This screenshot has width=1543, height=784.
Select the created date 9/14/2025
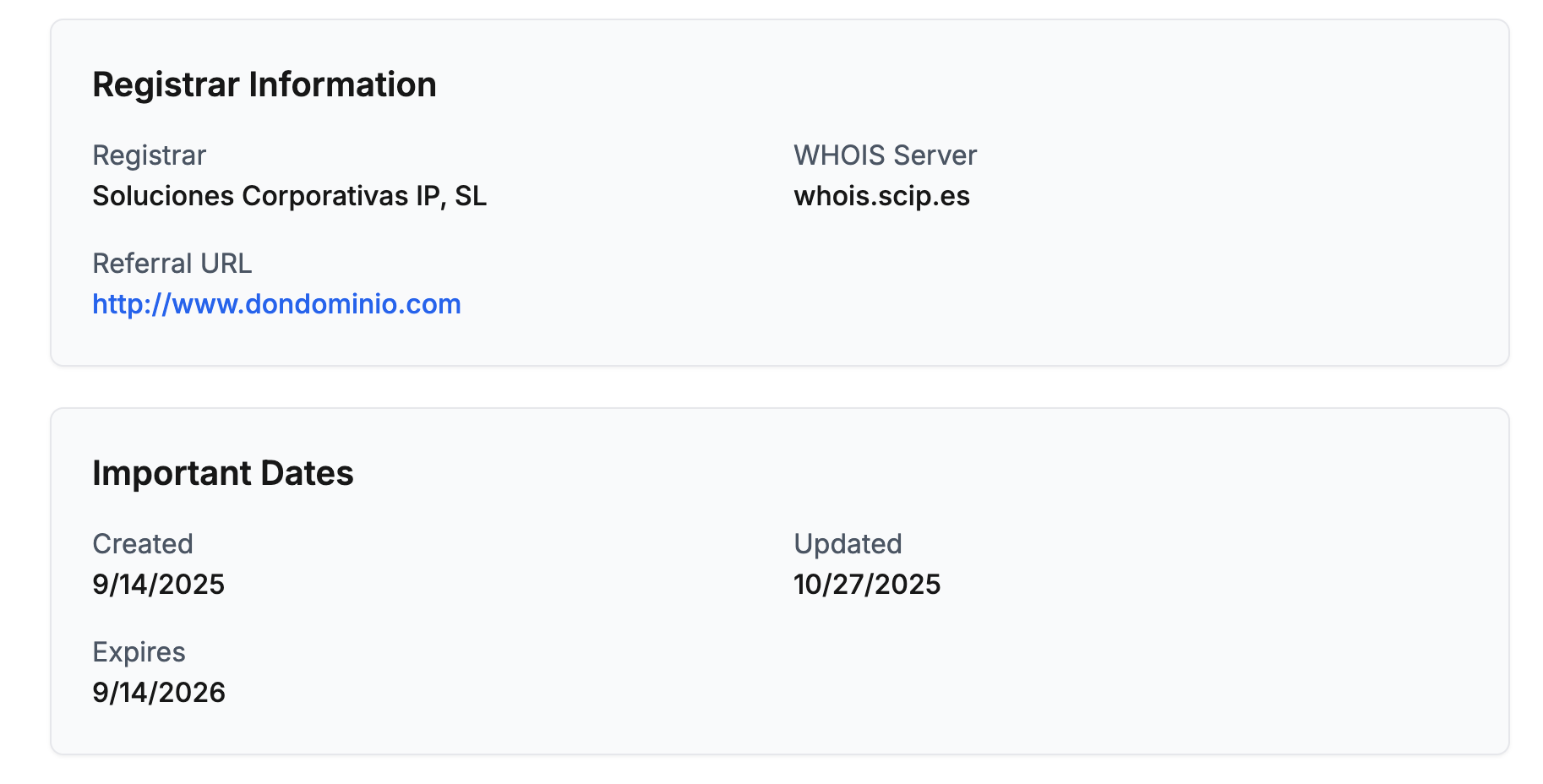point(158,585)
